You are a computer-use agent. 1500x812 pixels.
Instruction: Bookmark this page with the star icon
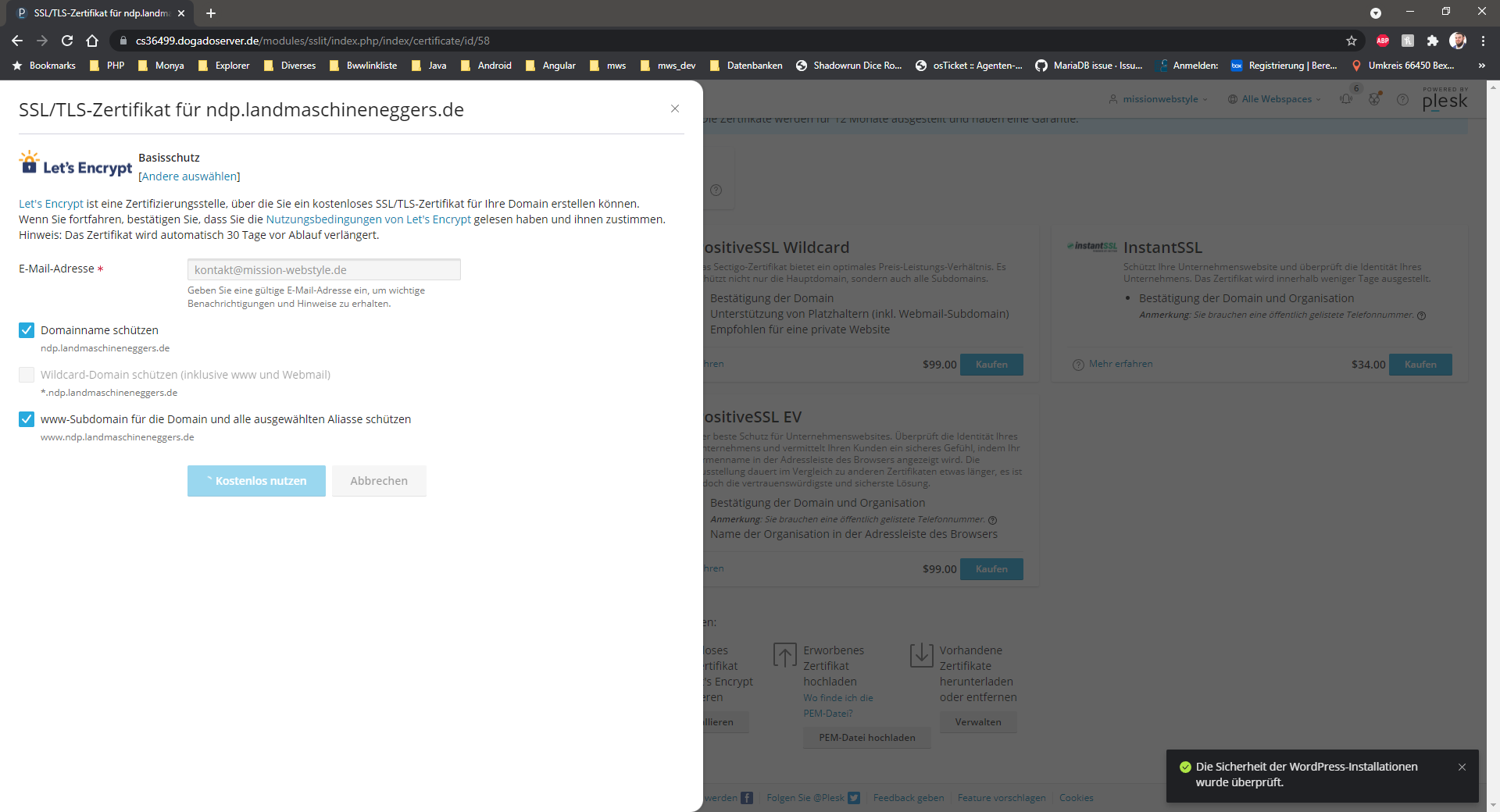1352,41
